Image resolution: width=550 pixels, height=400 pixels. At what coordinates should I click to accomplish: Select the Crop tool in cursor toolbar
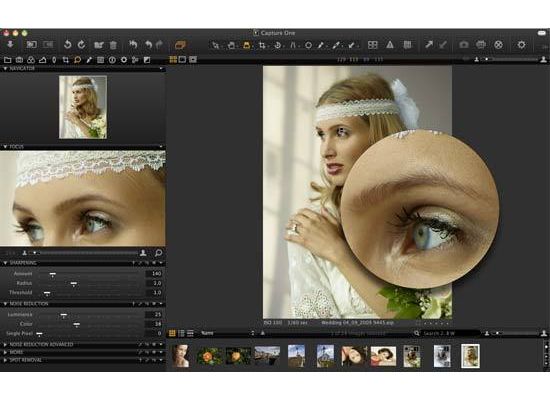click(x=262, y=45)
